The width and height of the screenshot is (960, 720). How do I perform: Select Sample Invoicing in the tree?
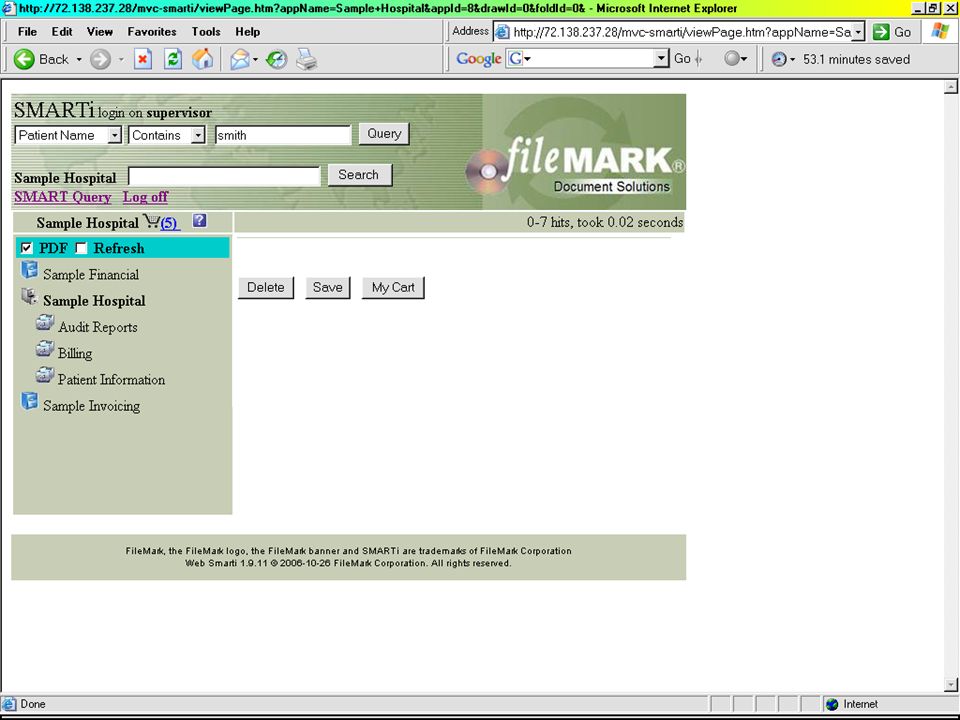pyautogui.click(x=91, y=406)
